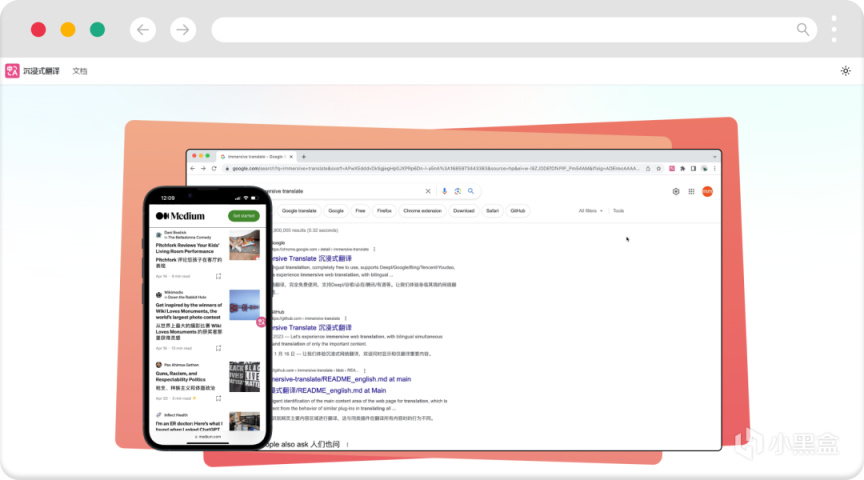The image size is (864, 480).
Task: Toggle the Chrome side panel icon
Action: (x=693, y=169)
